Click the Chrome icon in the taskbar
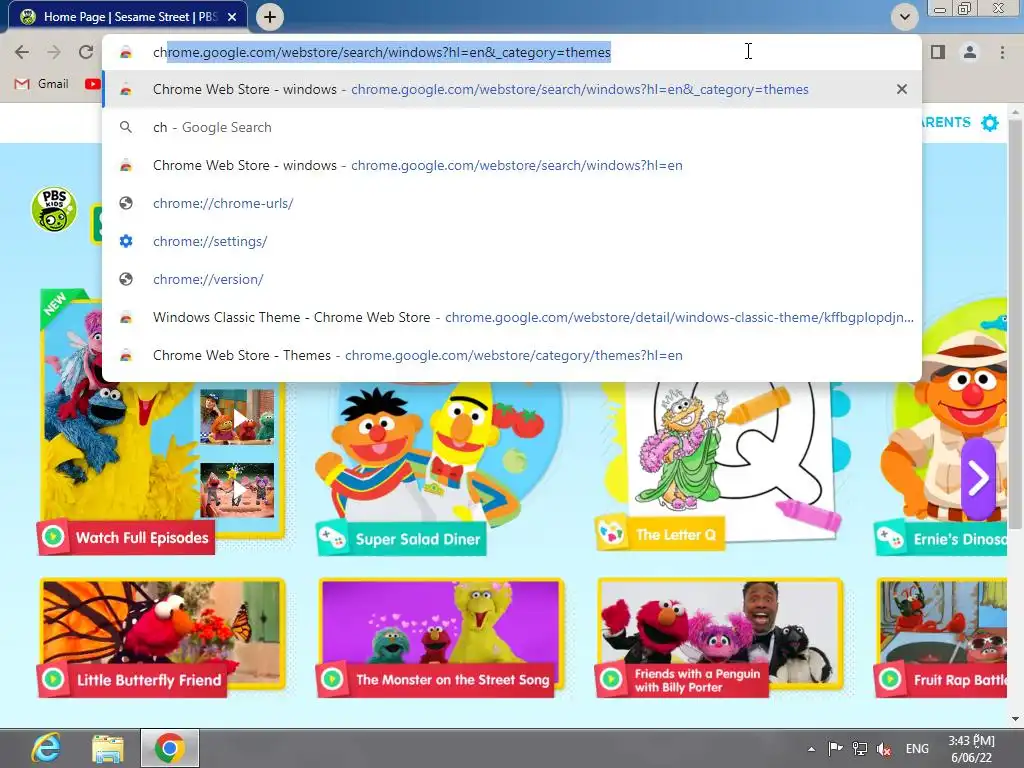Screen dimensions: 1024x768 170,748
